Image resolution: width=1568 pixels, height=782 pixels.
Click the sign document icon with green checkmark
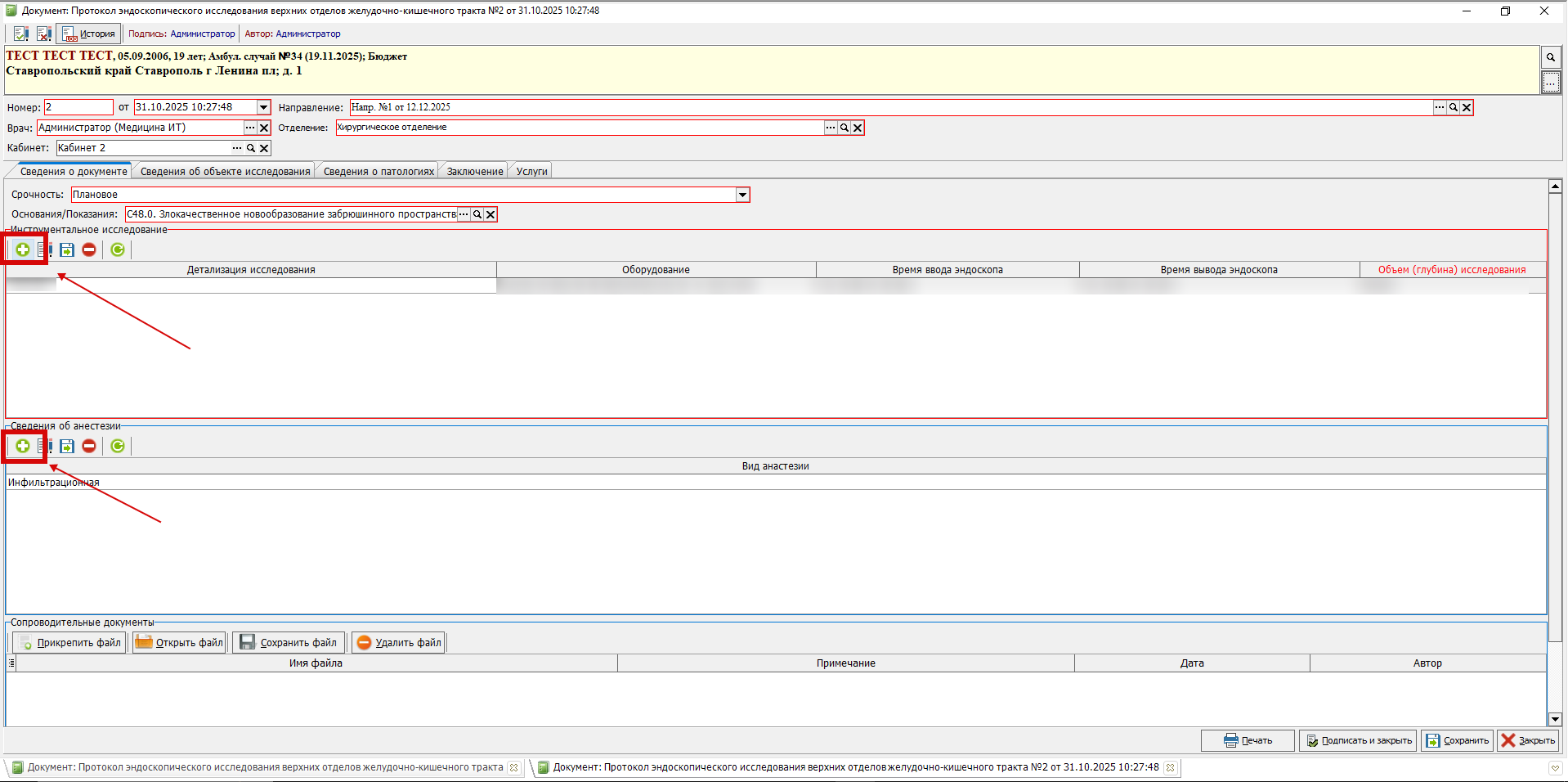[20, 34]
